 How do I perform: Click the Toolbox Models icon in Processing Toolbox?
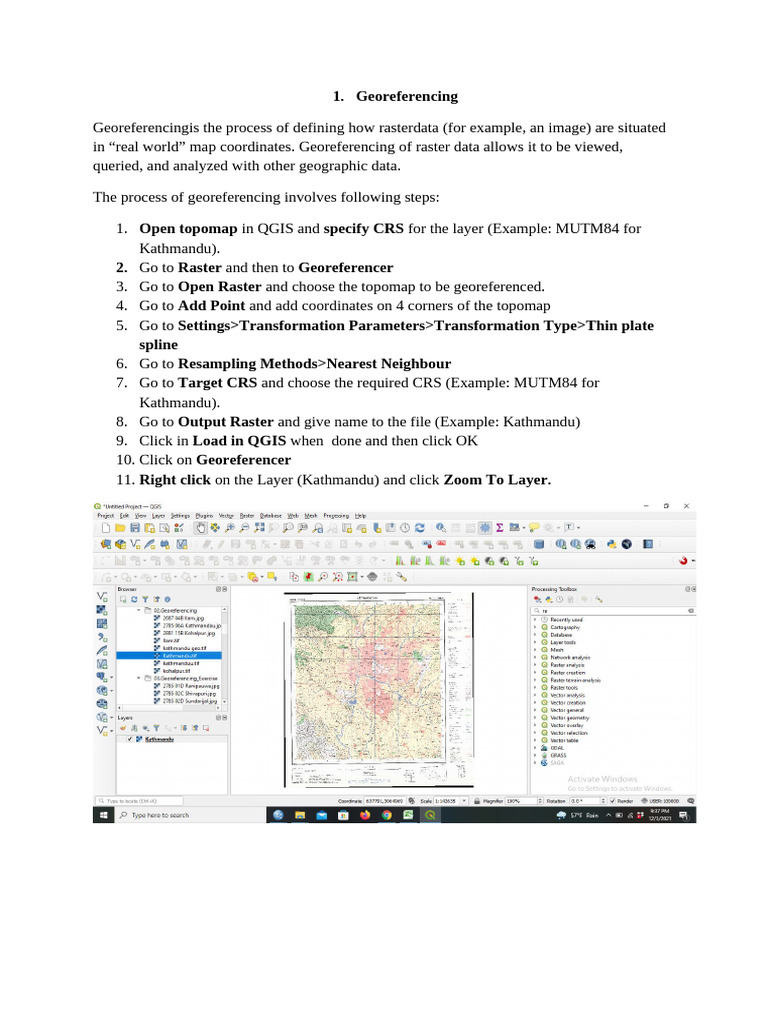point(537,600)
